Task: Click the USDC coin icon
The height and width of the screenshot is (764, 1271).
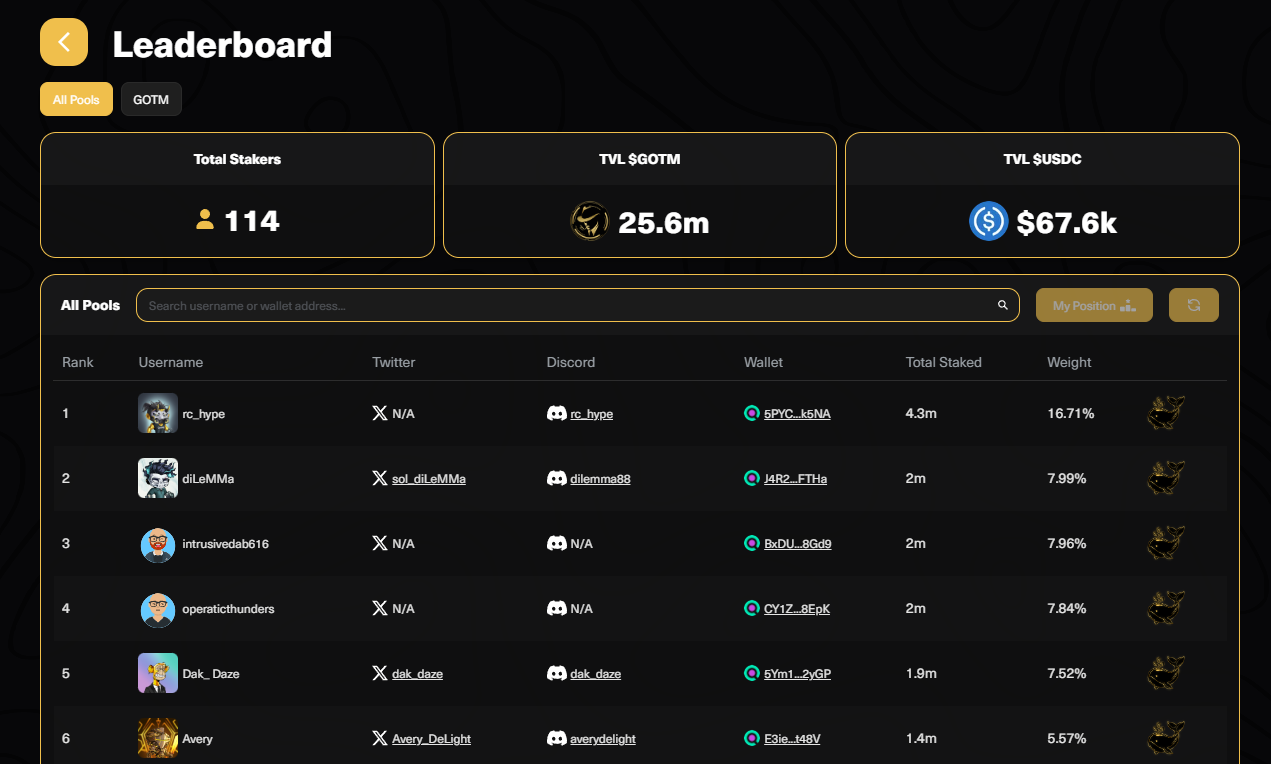Action: 988,221
